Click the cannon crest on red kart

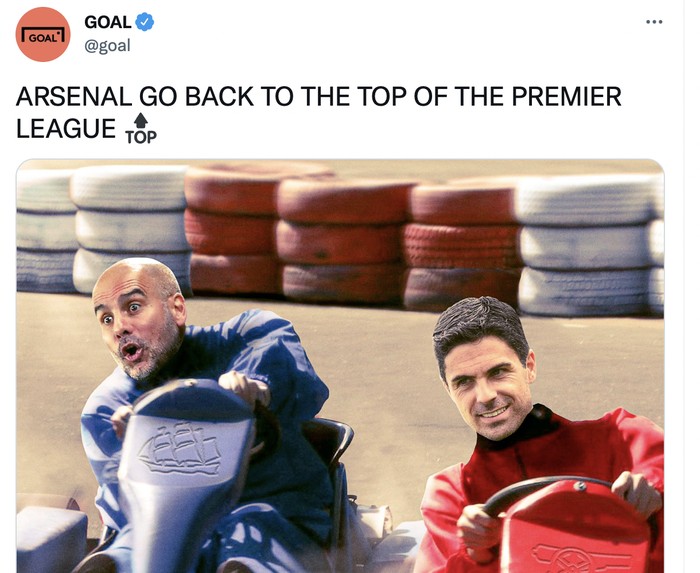(580, 558)
